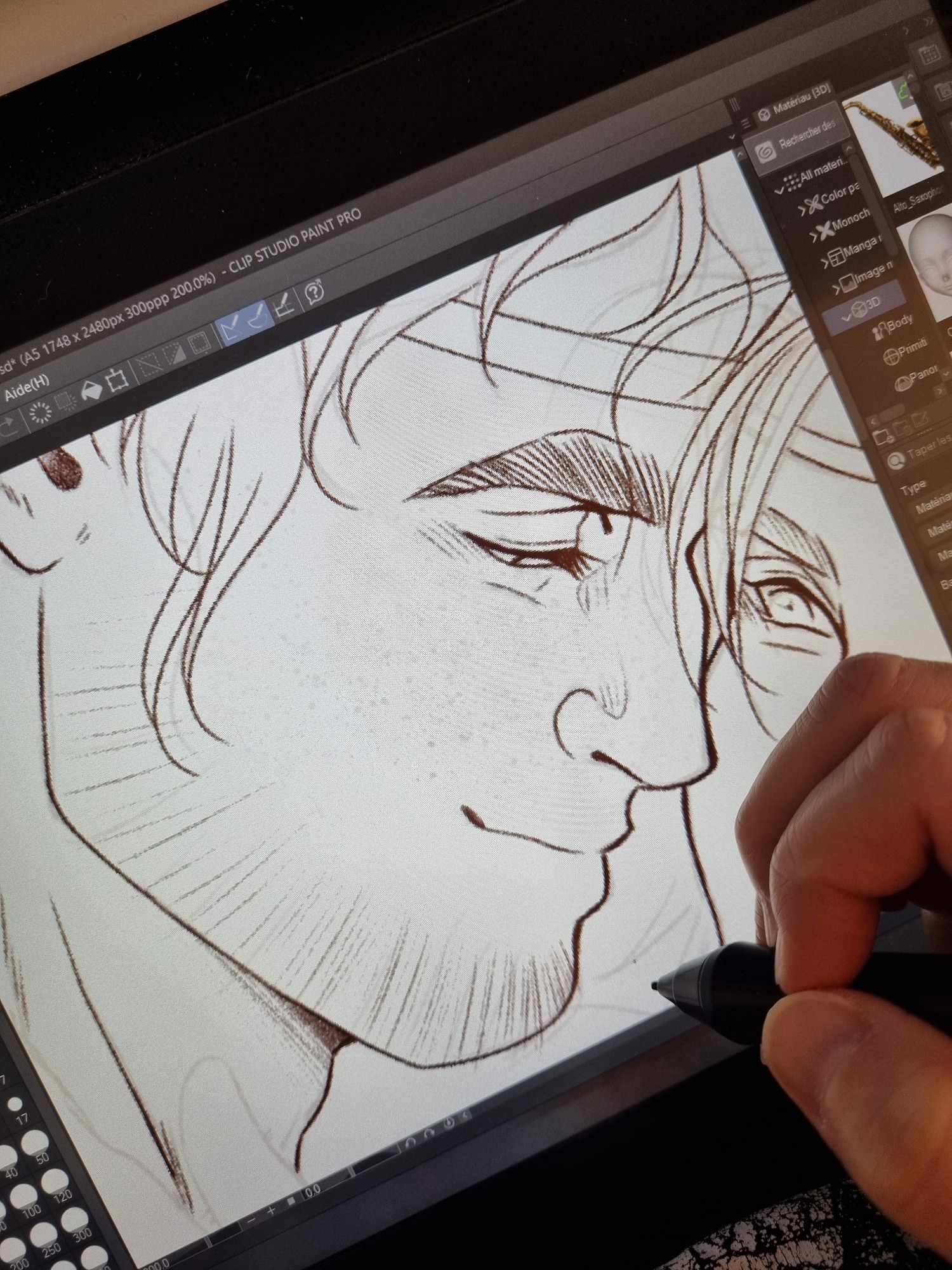Viewport: 952px width, 1270px height.
Task: Open the Clip Studio support help icon
Action: click(x=314, y=291)
